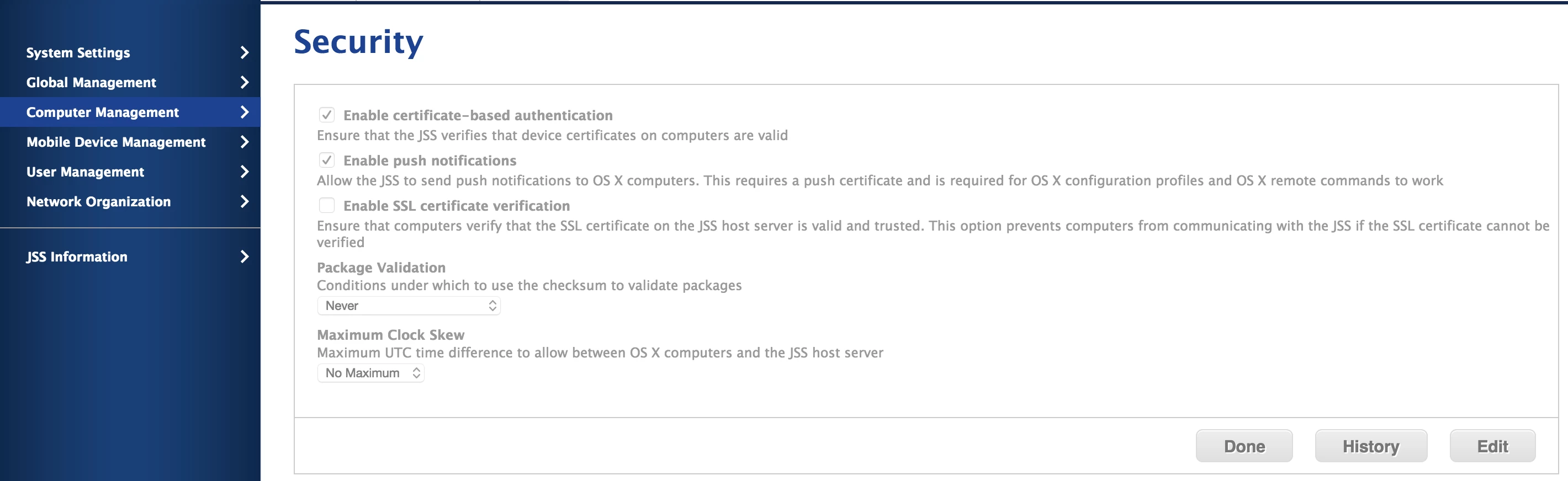
Task: Click the chevron arrow beside Computer Management
Action: click(x=245, y=112)
